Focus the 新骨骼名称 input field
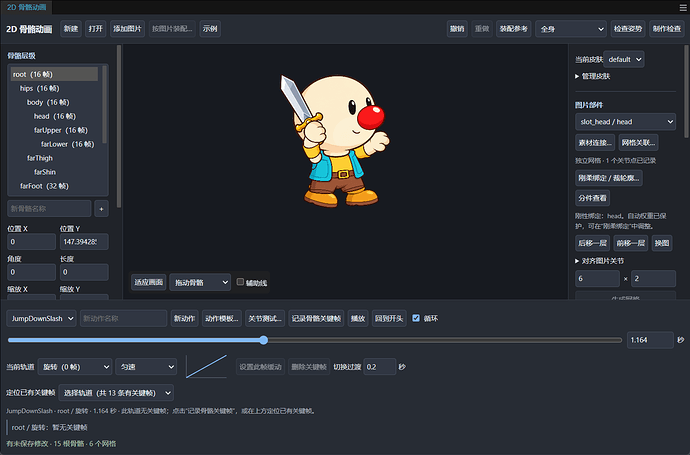The width and height of the screenshot is (690, 455). pos(49,209)
